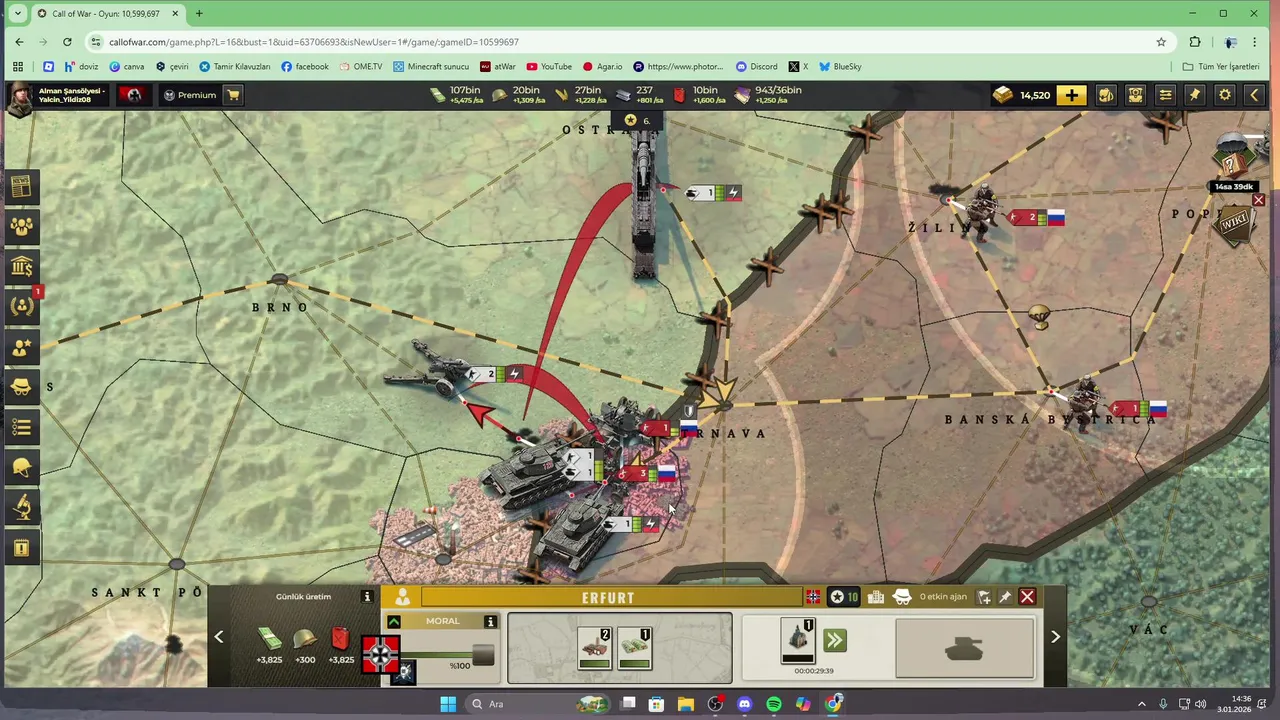Pin the Erfurt province panel

[1005, 597]
